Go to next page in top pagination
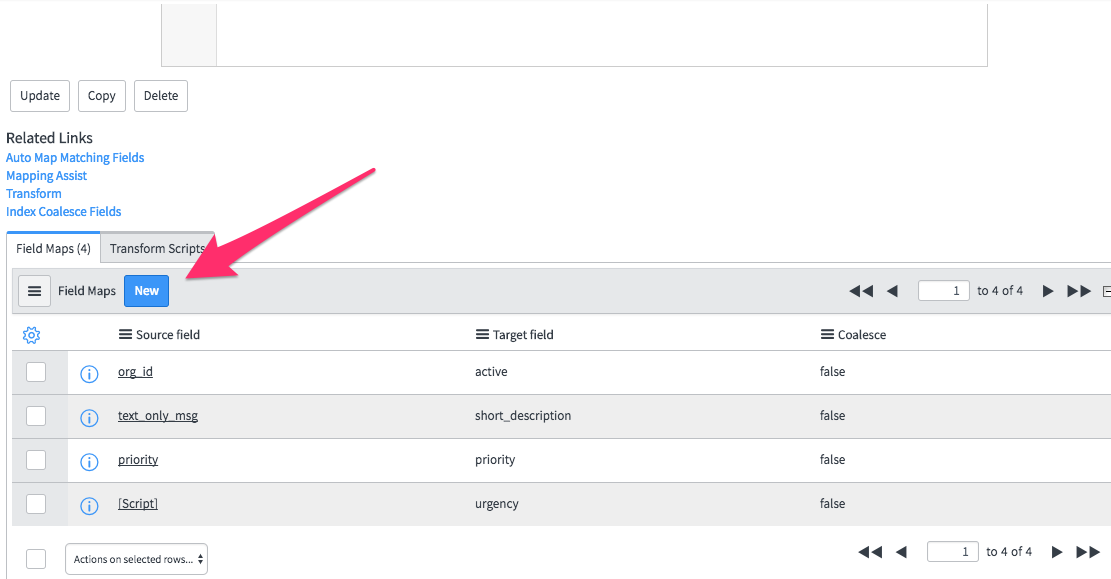The height and width of the screenshot is (579, 1111). 1048,291
